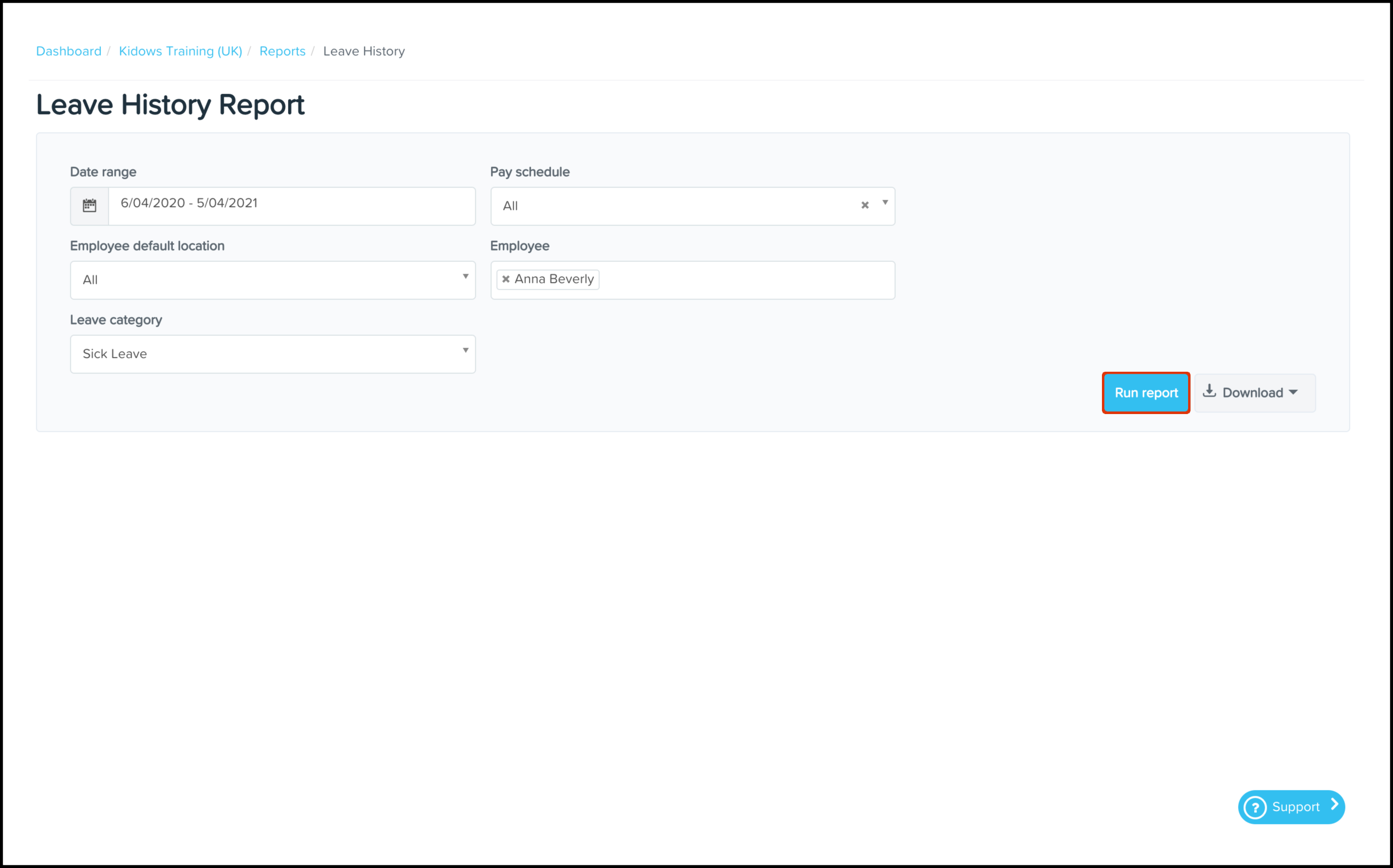Click inside the Employee multi-select field
The height and width of the screenshot is (868, 1393).
(747, 280)
